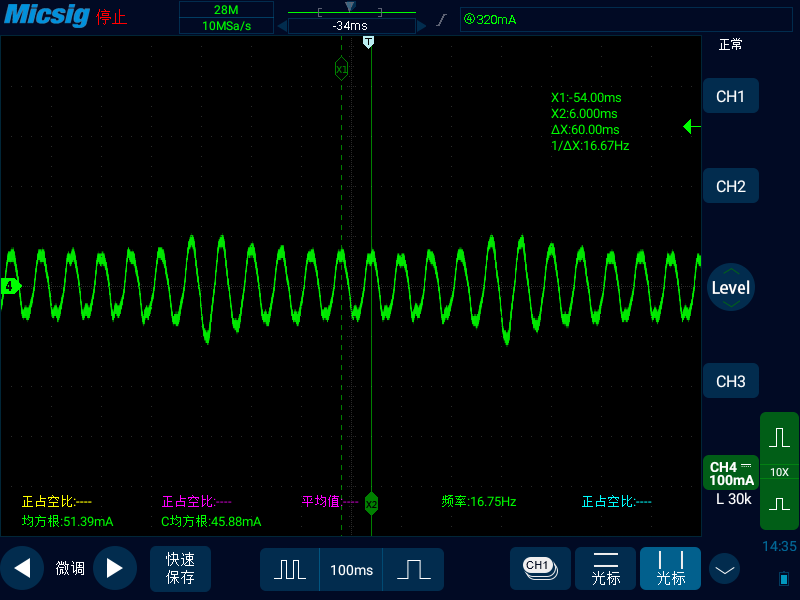800x600 pixels.
Task: Select the CH1 channel tab
Action: click(731, 96)
